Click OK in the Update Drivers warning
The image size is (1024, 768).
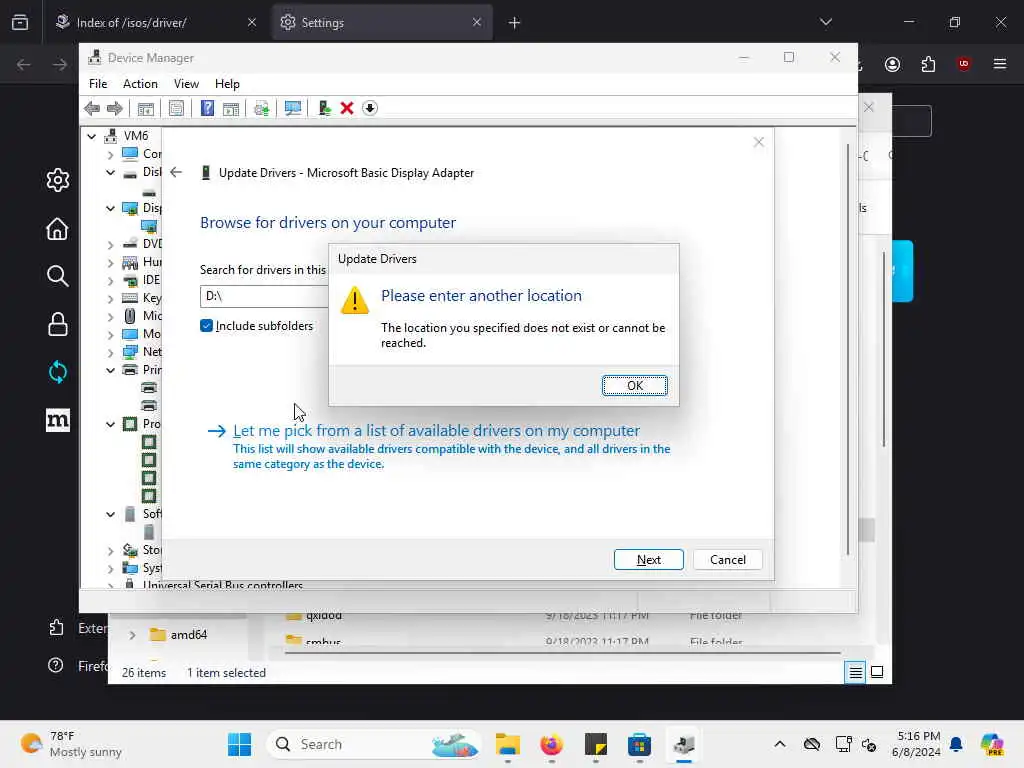point(635,386)
